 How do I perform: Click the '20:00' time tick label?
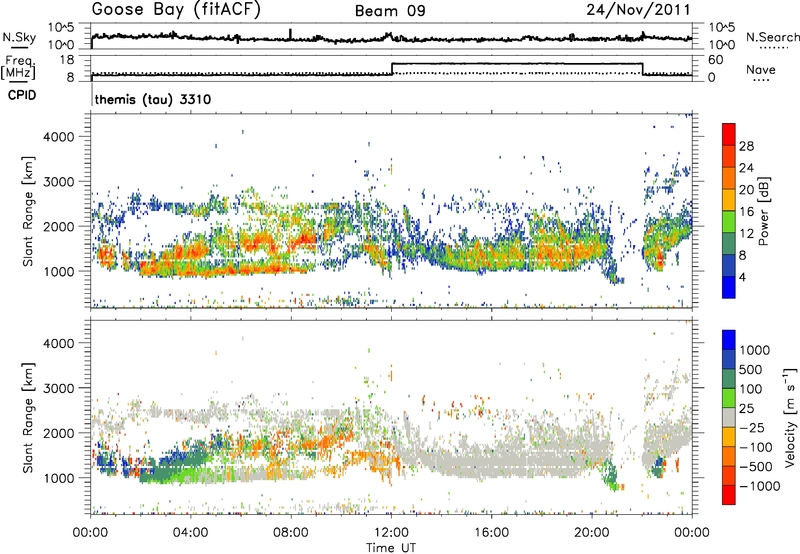pyautogui.click(x=591, y=533)
